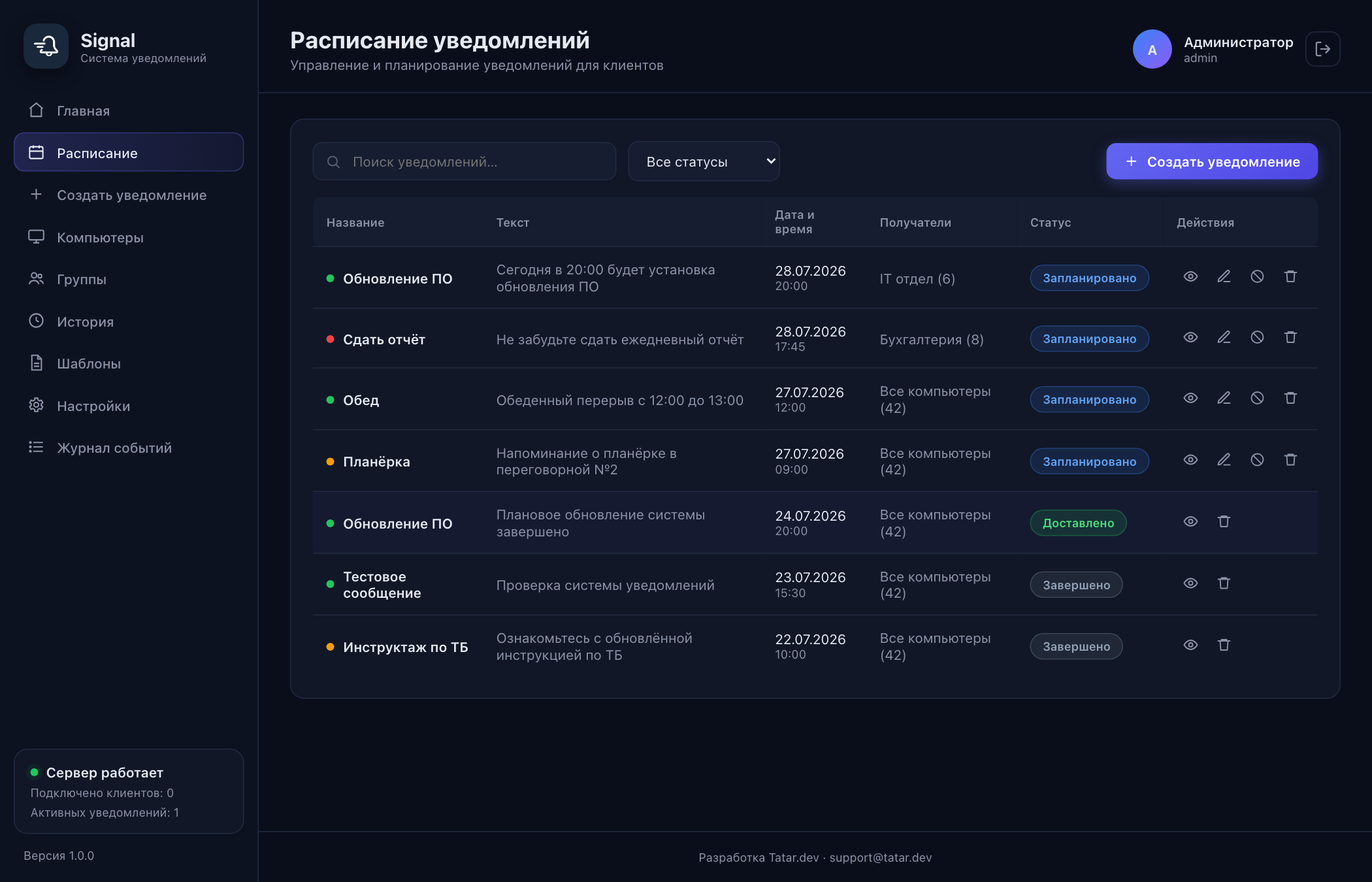This screenshot has width=1372, height=882.
Task: Click text Проверка системы уведомлений
Action: coord(605,585)
